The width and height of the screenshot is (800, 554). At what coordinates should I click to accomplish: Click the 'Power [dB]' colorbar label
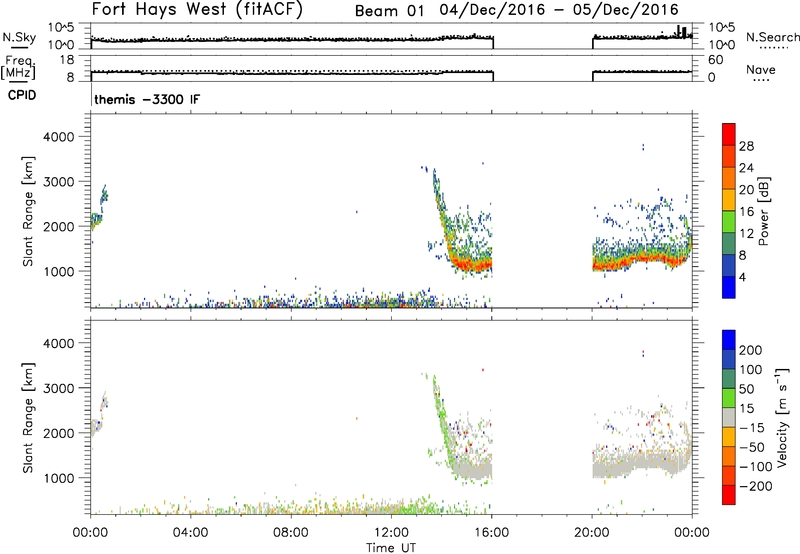click(764, 211)
